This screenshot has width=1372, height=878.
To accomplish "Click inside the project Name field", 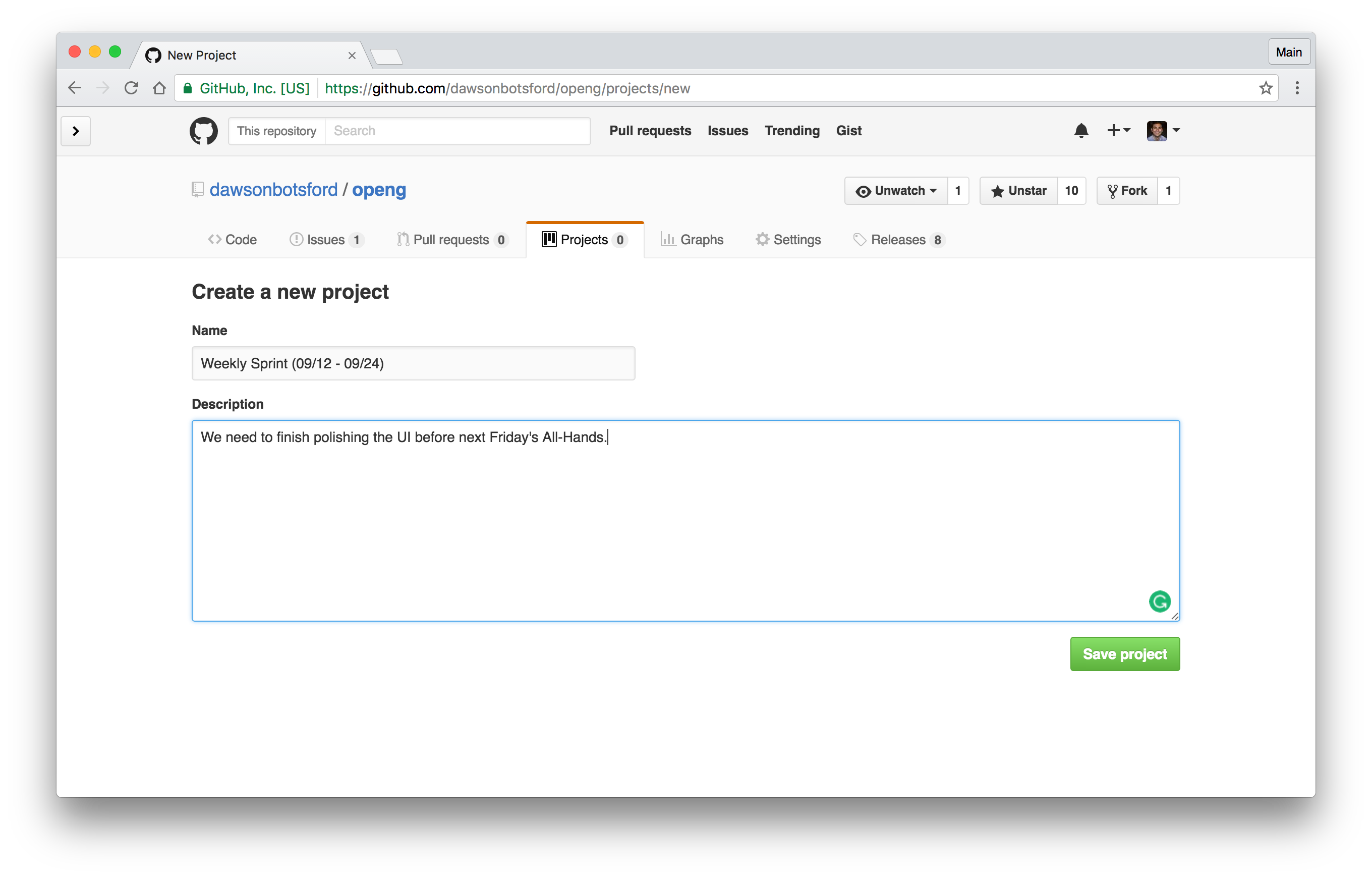I will [x=413, y=363].
